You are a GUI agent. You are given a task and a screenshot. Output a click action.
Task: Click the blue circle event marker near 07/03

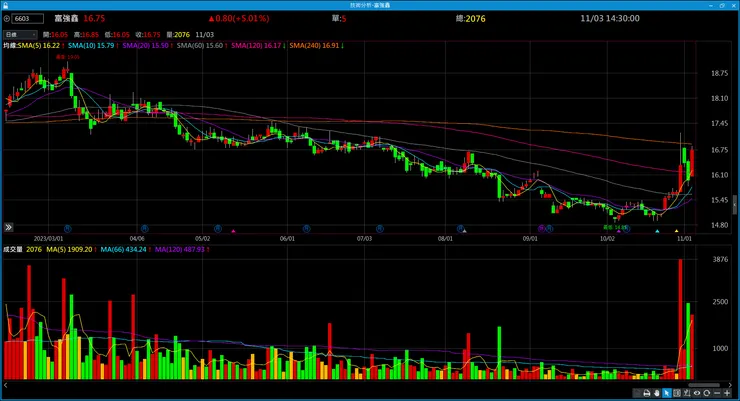coord(379,229)
